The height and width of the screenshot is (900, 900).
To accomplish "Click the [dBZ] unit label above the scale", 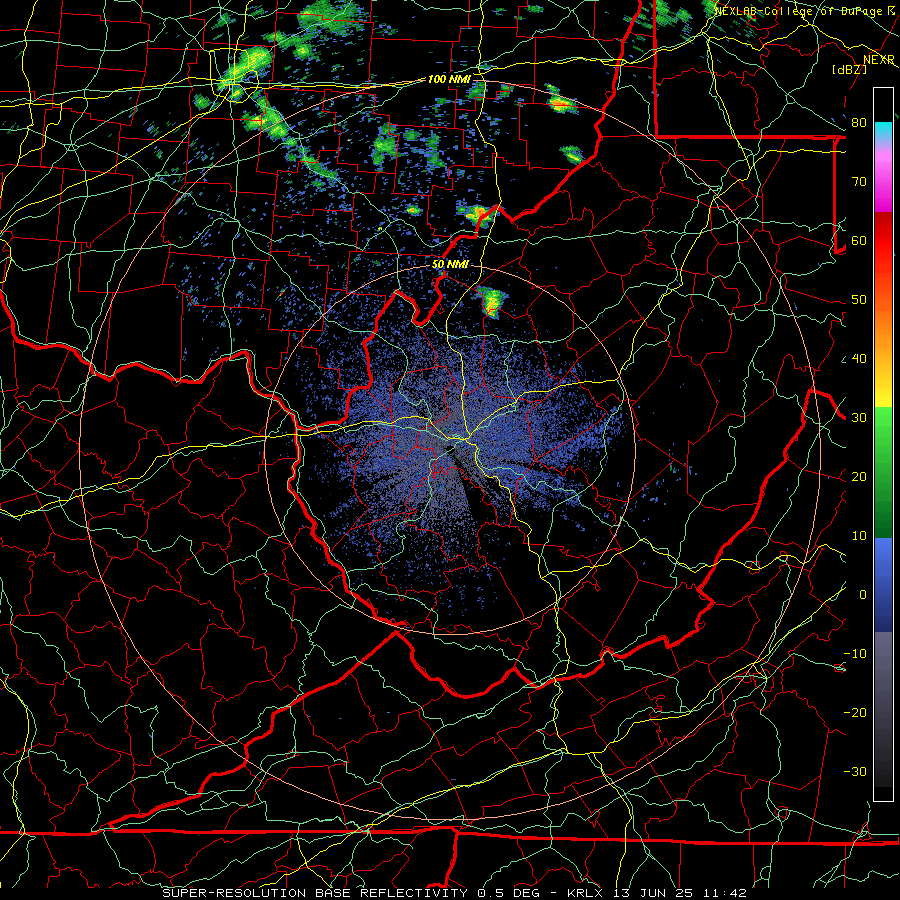I will coord(849,69).
